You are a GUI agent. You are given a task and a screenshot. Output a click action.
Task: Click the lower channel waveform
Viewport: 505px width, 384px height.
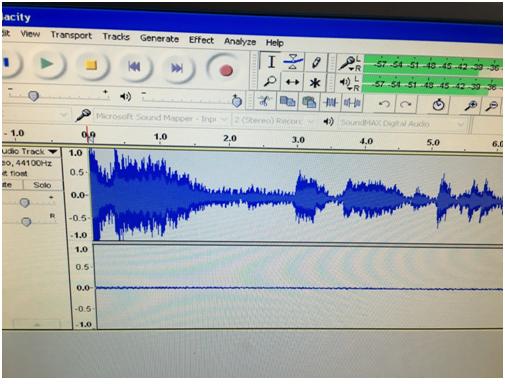(299, 287)
